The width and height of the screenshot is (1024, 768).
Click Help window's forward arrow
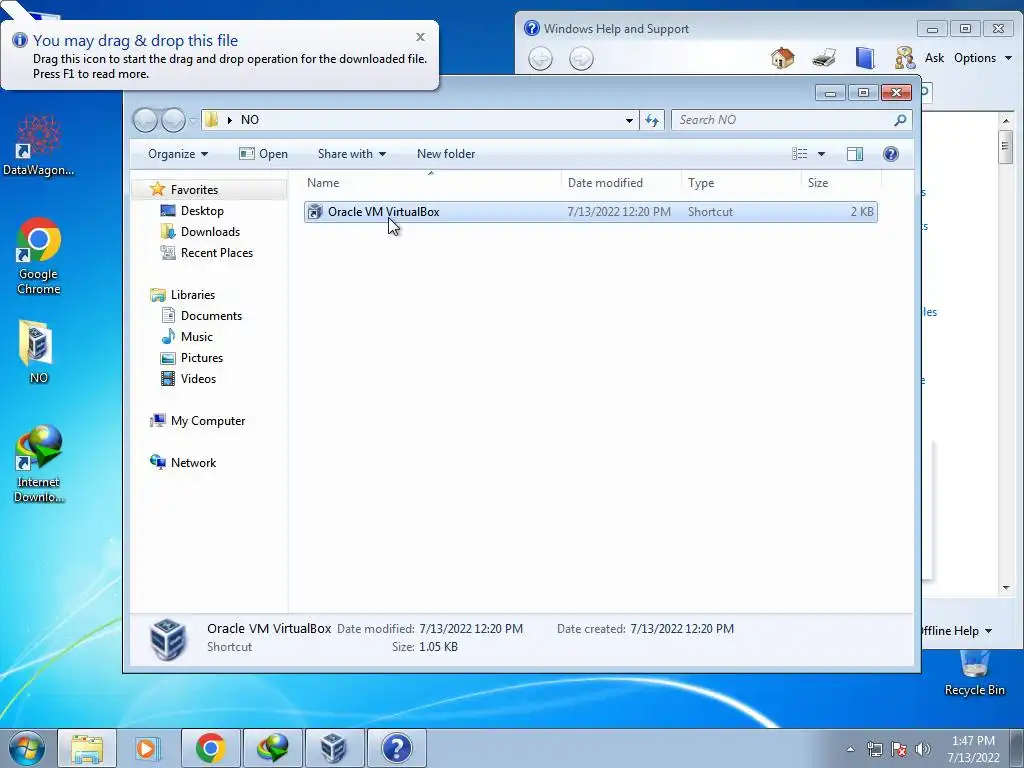point(581,59)
